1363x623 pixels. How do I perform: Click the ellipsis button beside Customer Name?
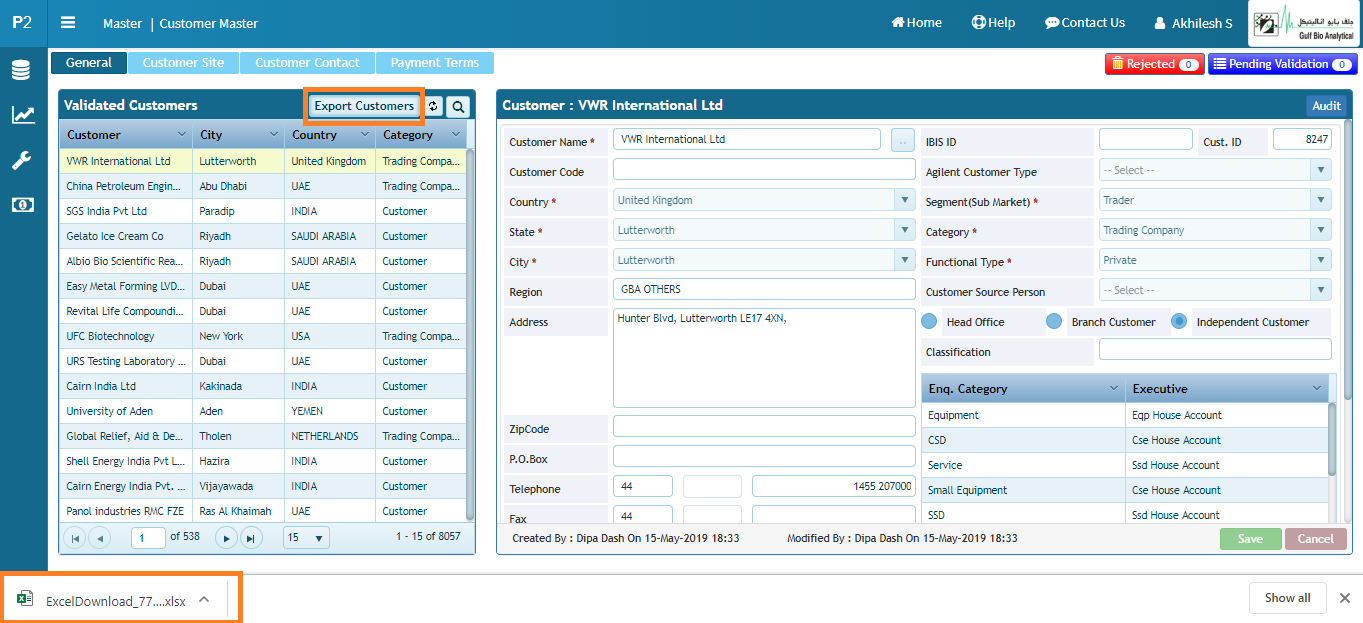pyautogui.click(x=902, y=140)
